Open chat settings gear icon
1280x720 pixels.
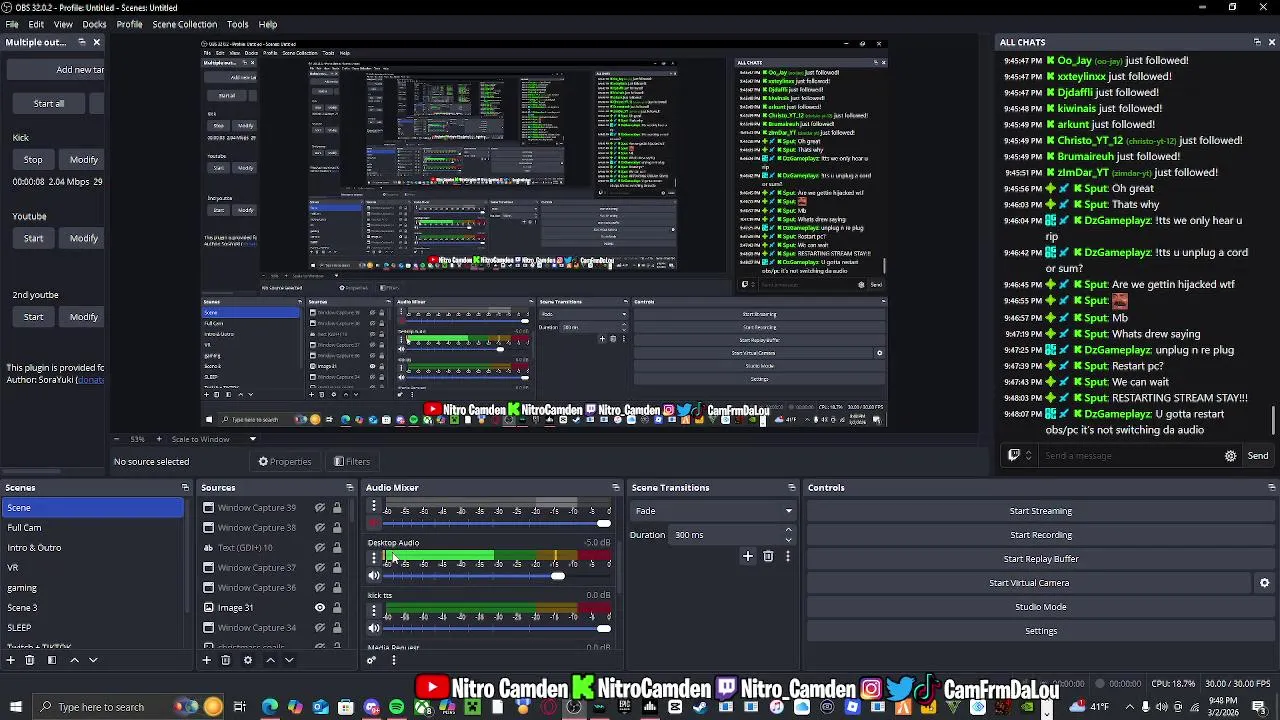(1230, 456)
